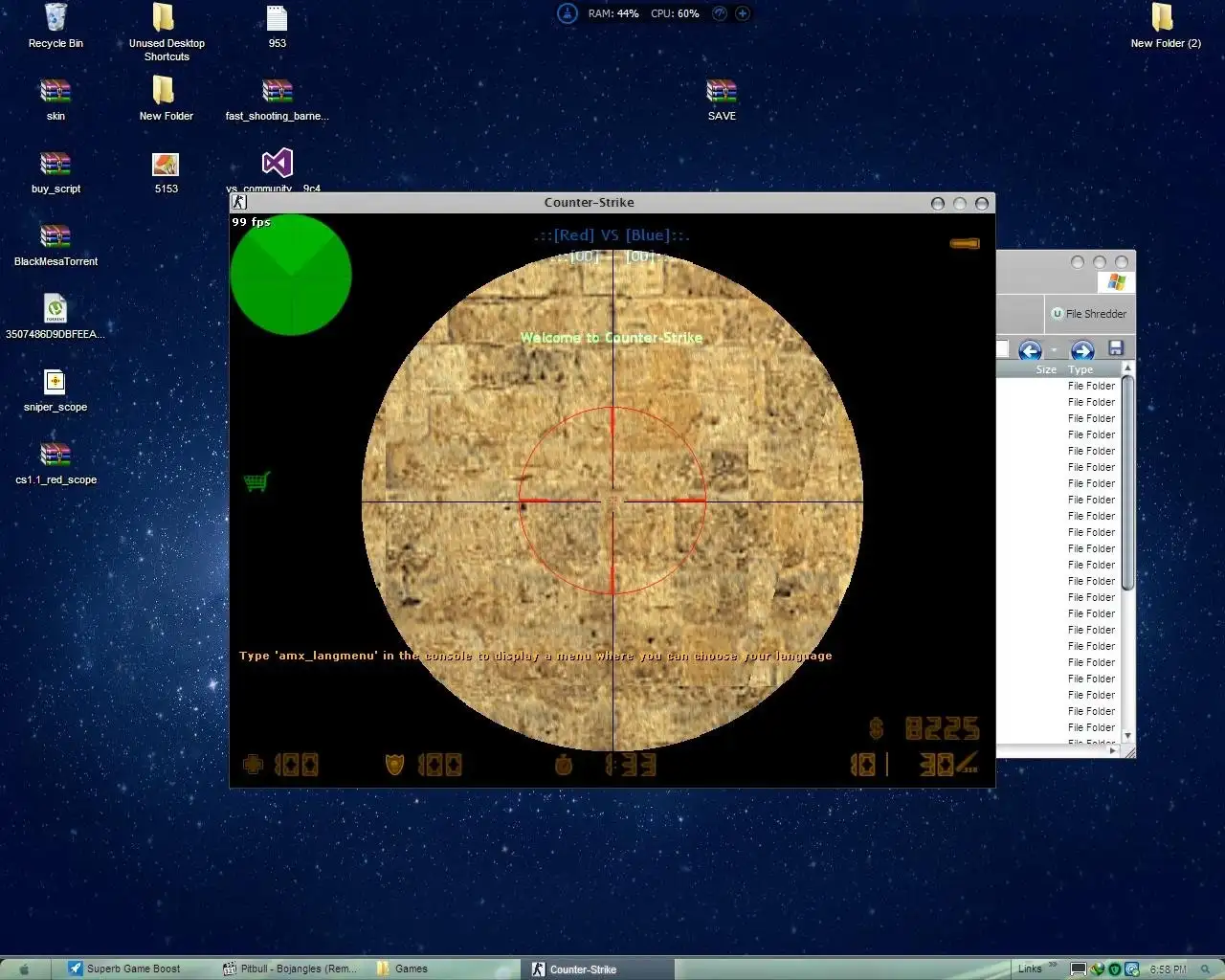
Task: Click the 99 fps counter text
Action: 252,222
